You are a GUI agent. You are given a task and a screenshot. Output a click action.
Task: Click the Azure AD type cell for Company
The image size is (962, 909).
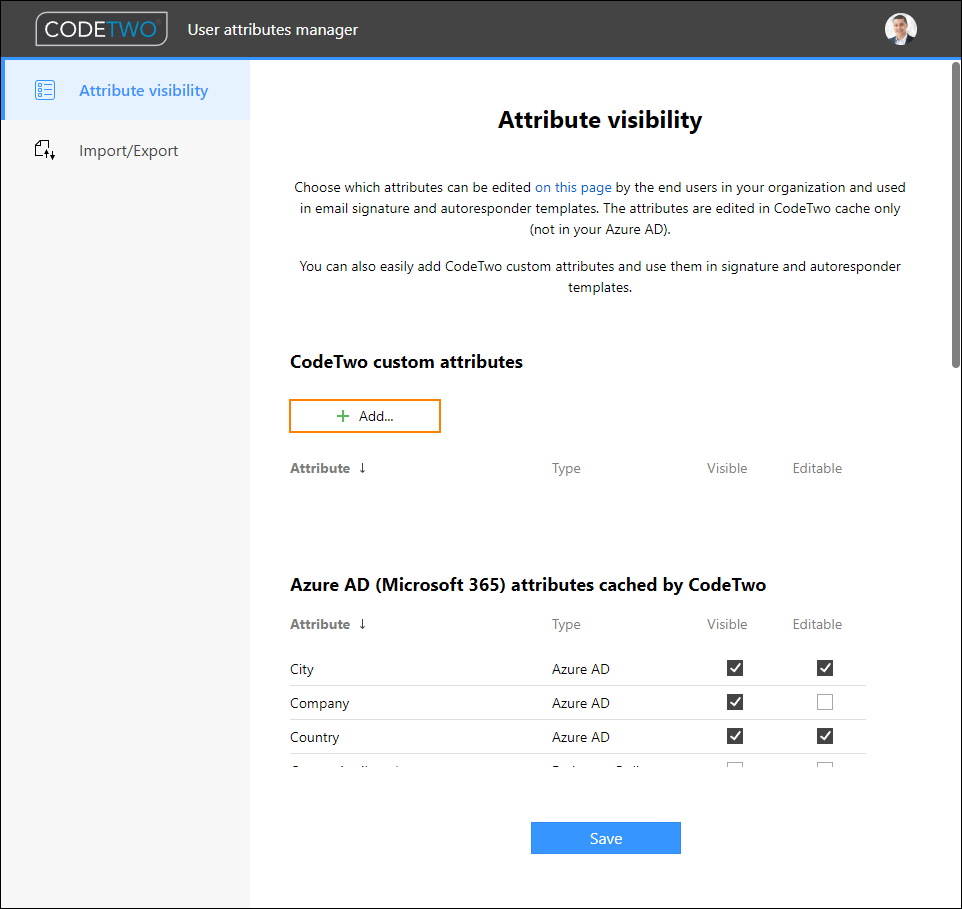[x=580, y=703]
